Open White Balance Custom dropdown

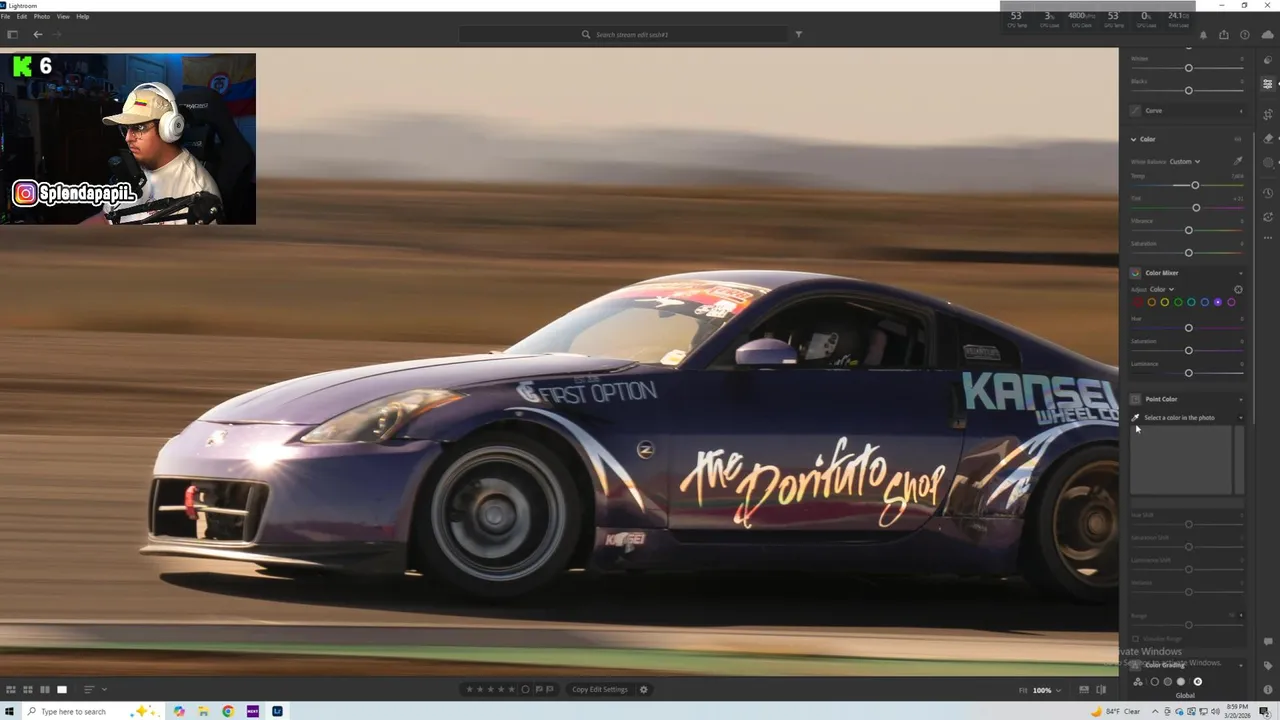[1185, 161]
